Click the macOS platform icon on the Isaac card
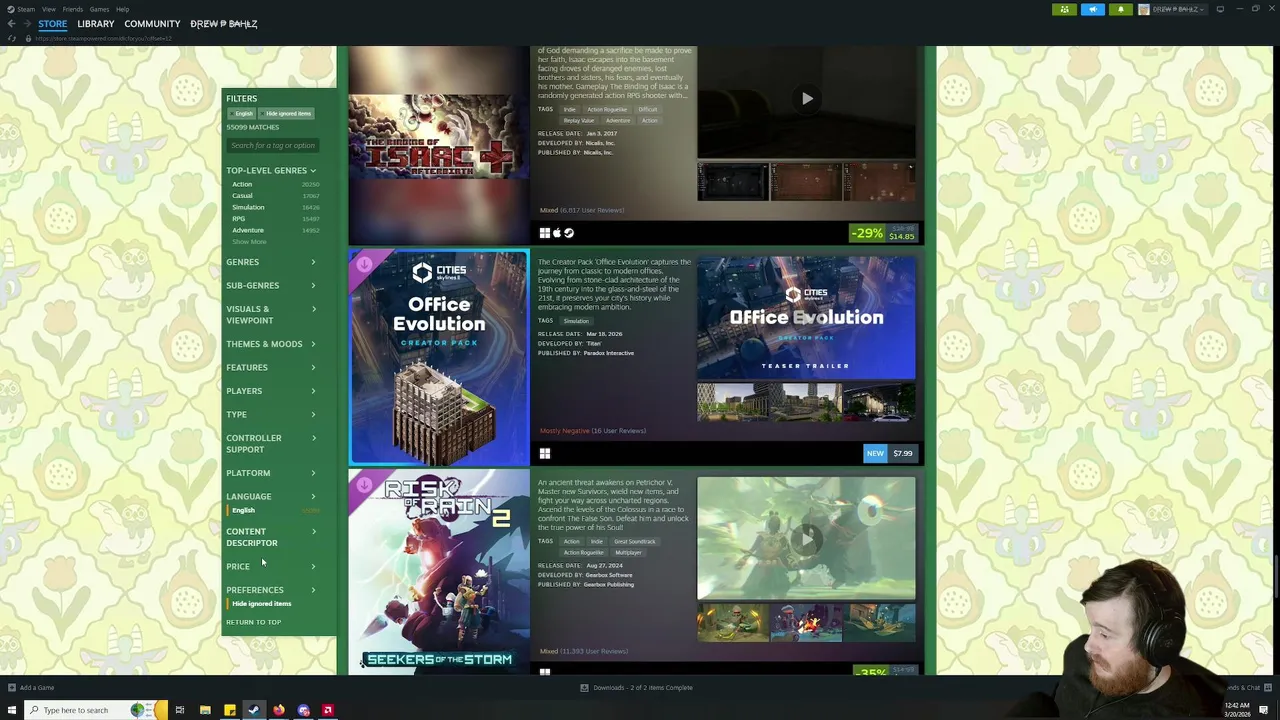The width and height of the screenshot is (1280, 720). 557,233
